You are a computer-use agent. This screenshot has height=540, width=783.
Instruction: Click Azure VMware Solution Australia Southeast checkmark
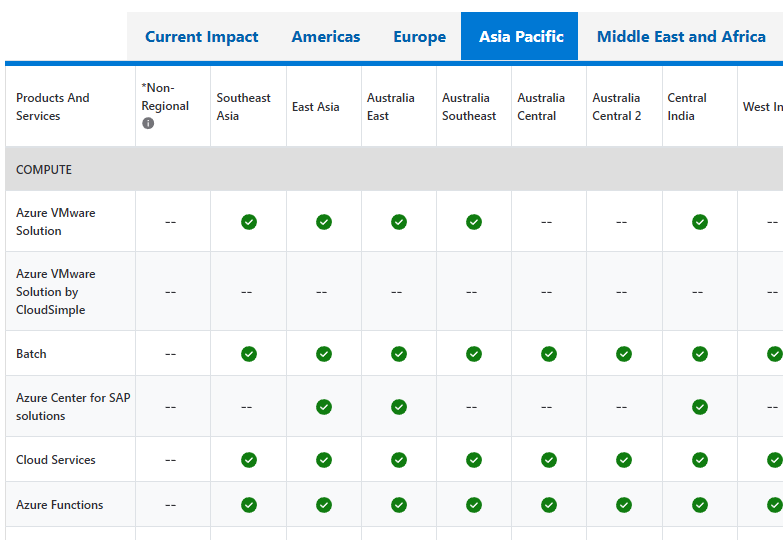pos(474,222)
